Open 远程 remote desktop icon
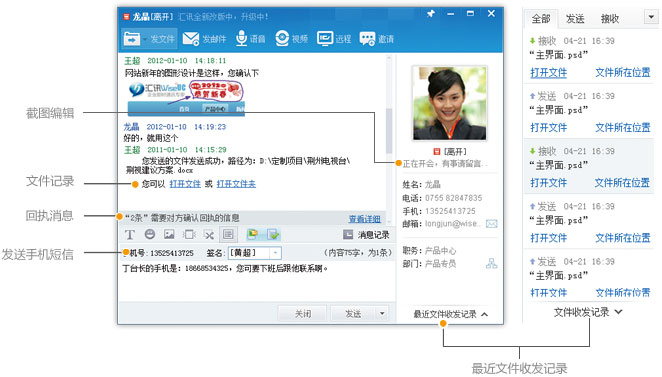 click(x=325, y=38)
